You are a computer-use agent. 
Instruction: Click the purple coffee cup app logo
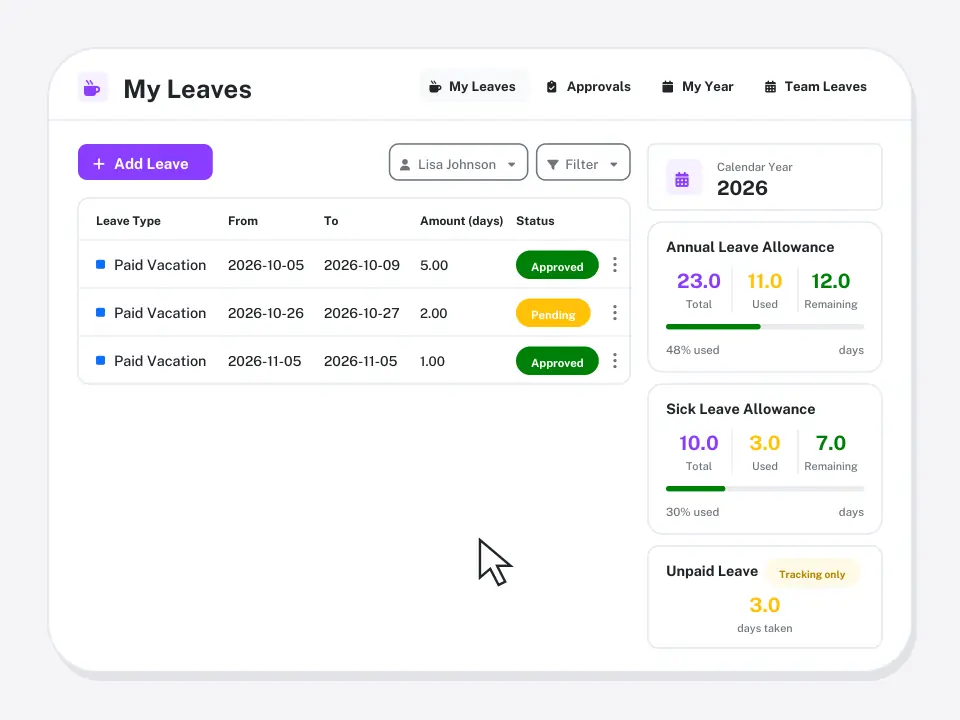(92, 88)
